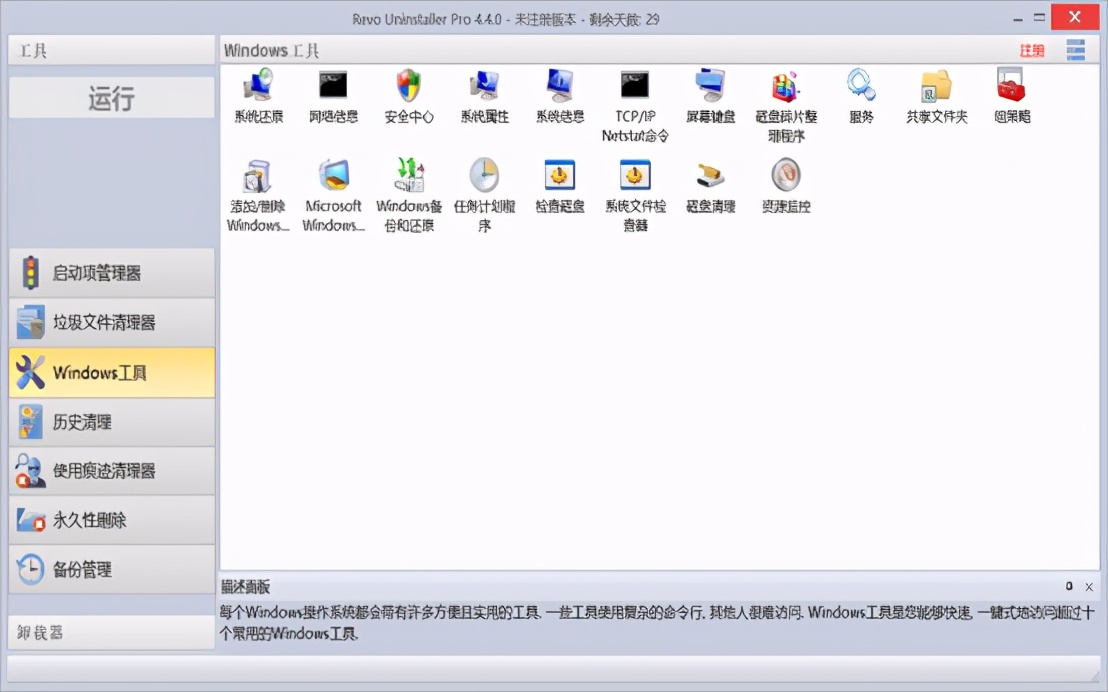Switch to the Autorun Manager section
Viewport: 1108px width, 692px height.
click(x=110, y=272)
